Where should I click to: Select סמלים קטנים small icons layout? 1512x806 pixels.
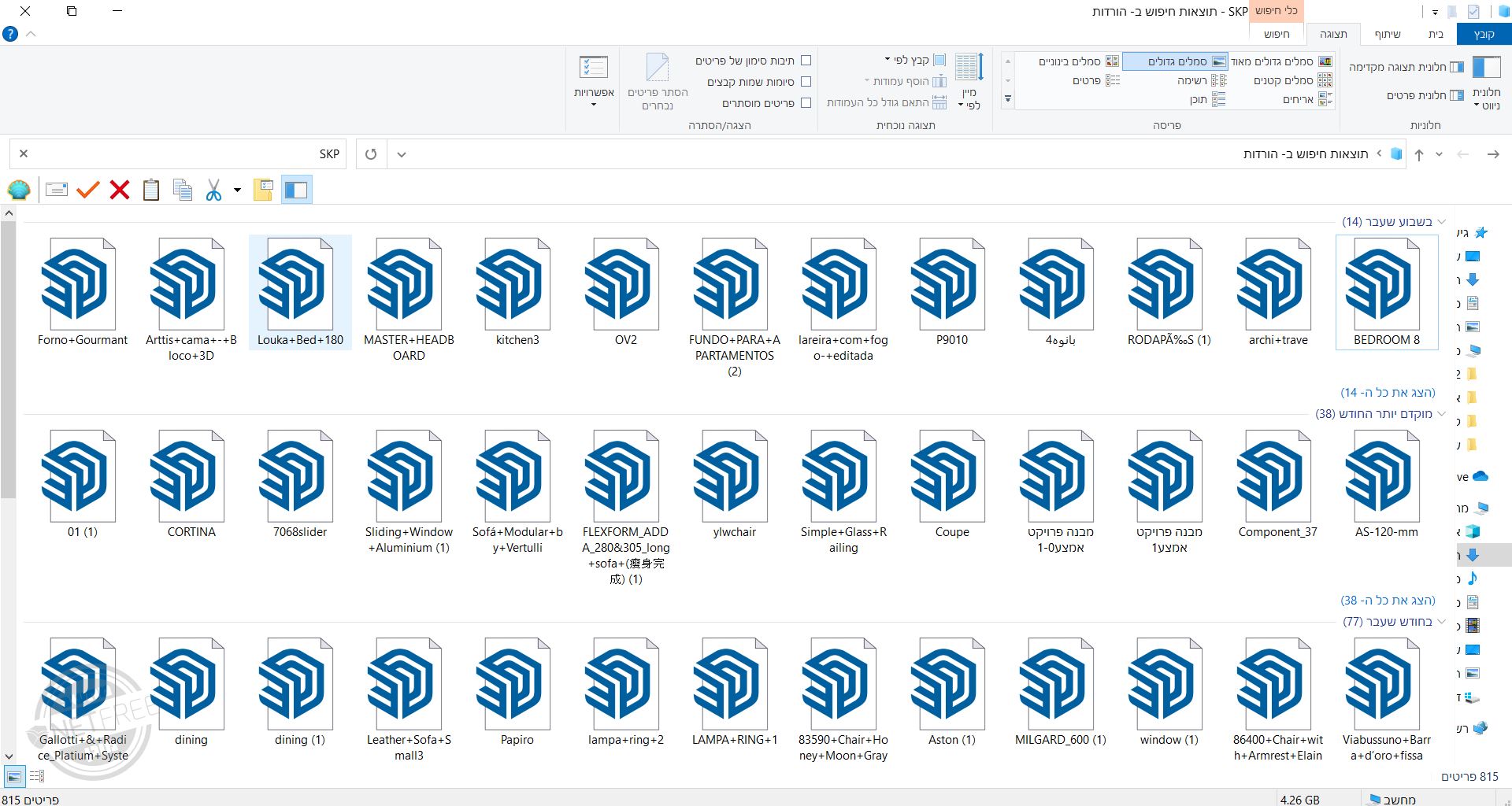pos(1292,80)
